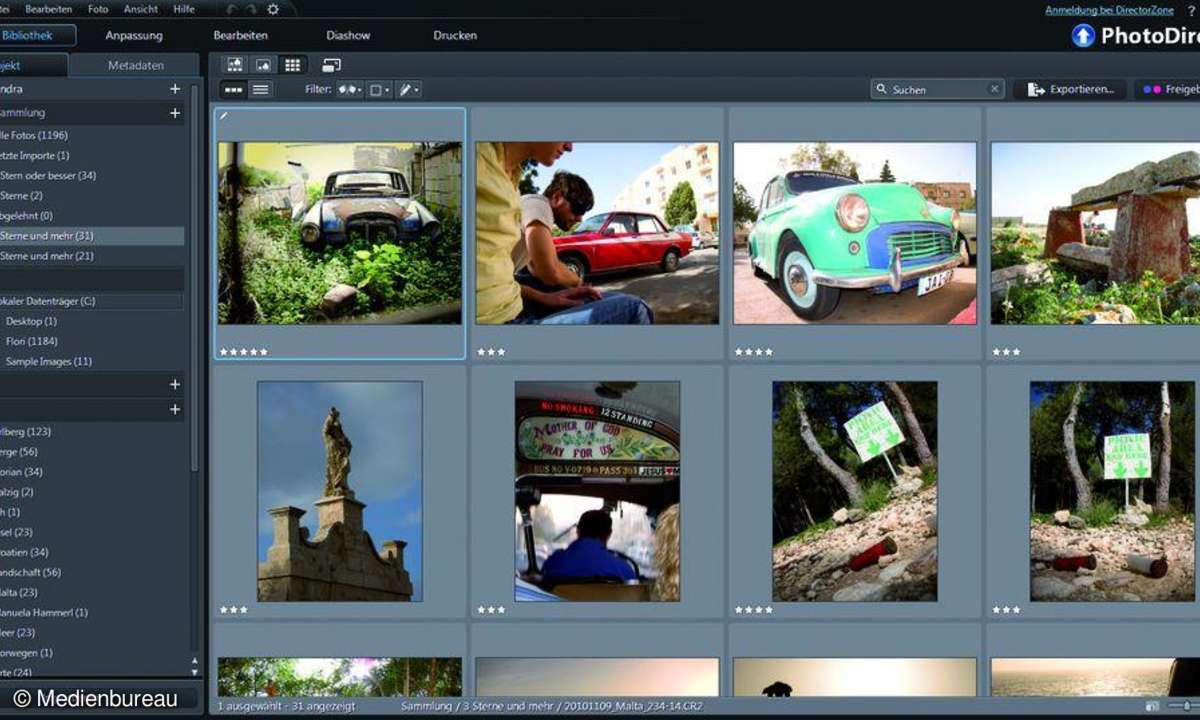The image size is (1200, 720).
Task: Select the Alle Fotos (1196) collection
Action: [x=92, y=135]
